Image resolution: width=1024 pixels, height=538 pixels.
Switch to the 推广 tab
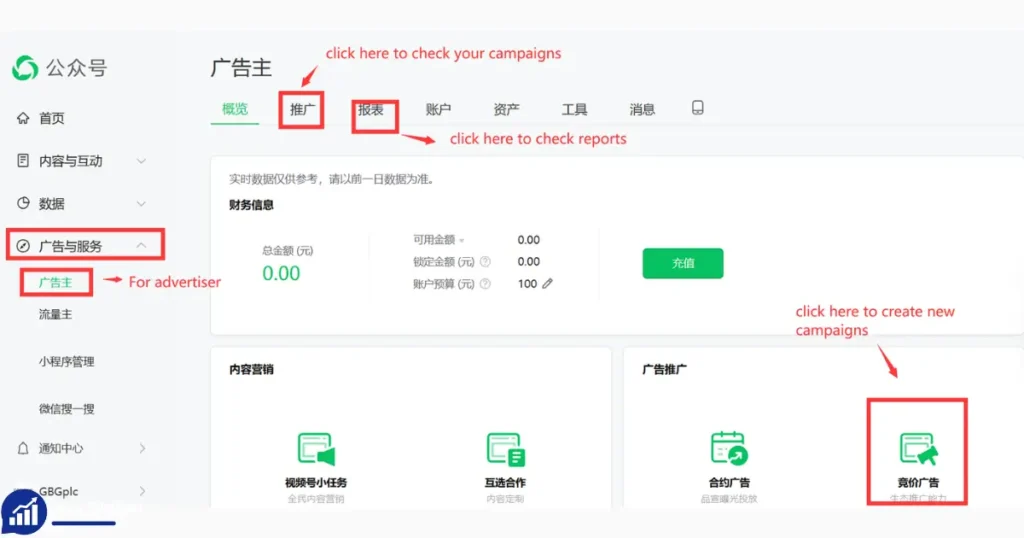pyautogui.click(x=302, y=110)
